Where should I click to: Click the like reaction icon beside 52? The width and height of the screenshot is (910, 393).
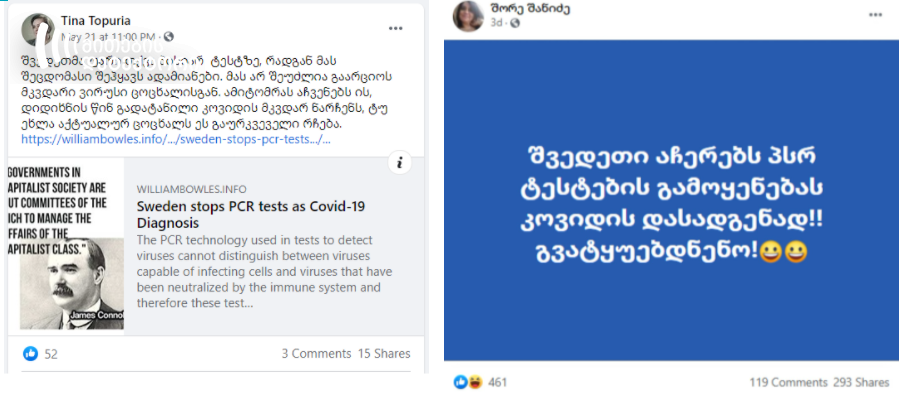click(31, 353)
